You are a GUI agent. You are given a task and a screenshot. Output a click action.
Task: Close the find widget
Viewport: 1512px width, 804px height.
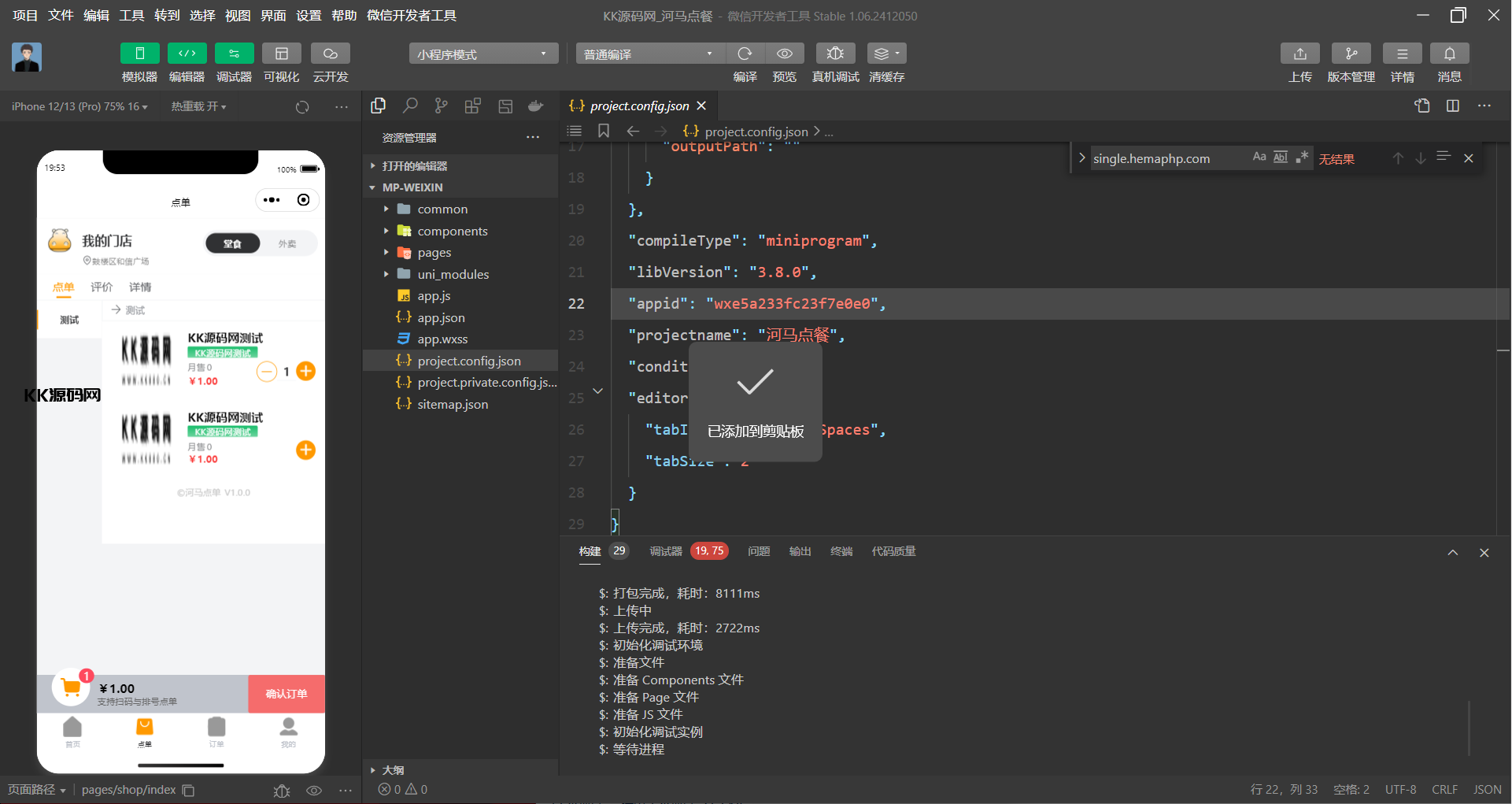pyautogui.click(x=1469, y=158)
